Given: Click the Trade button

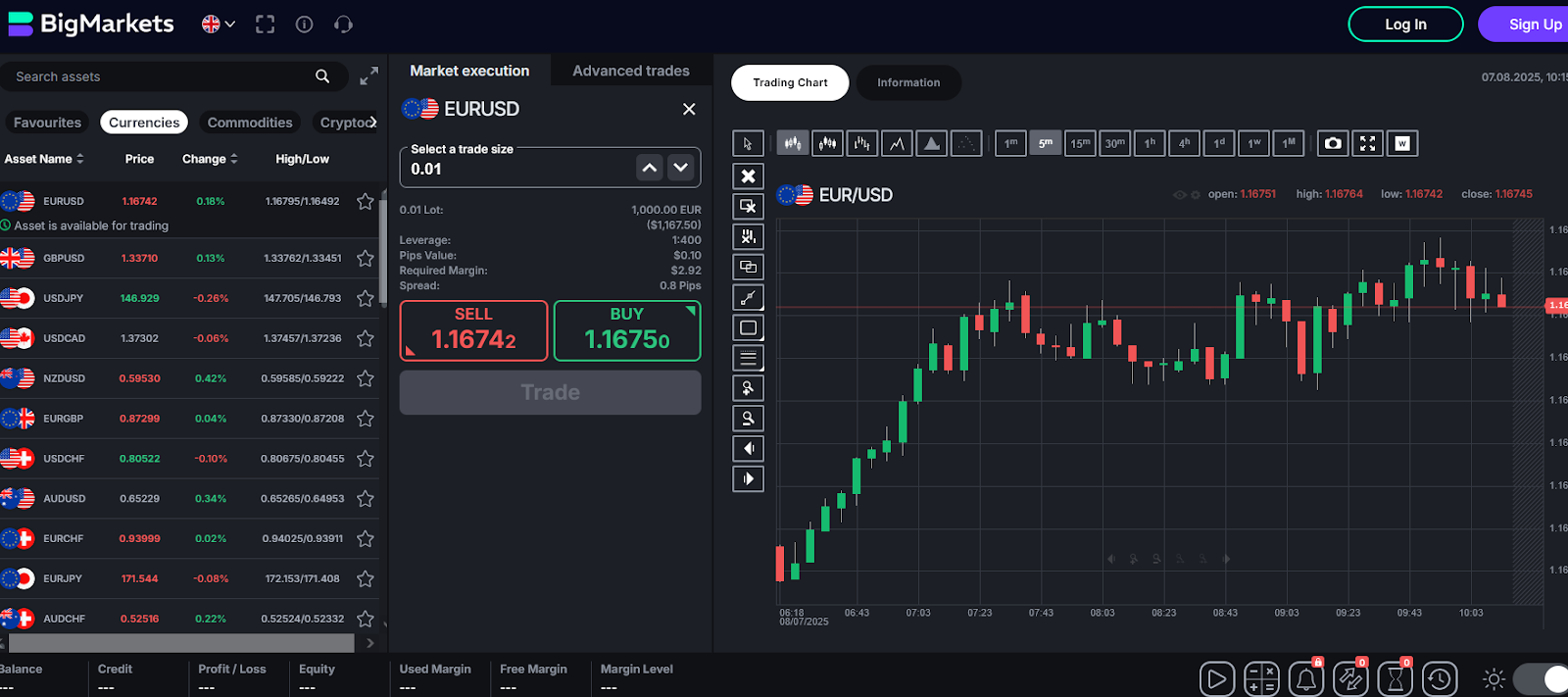Looking at the screenshot, I should point(550,392).
